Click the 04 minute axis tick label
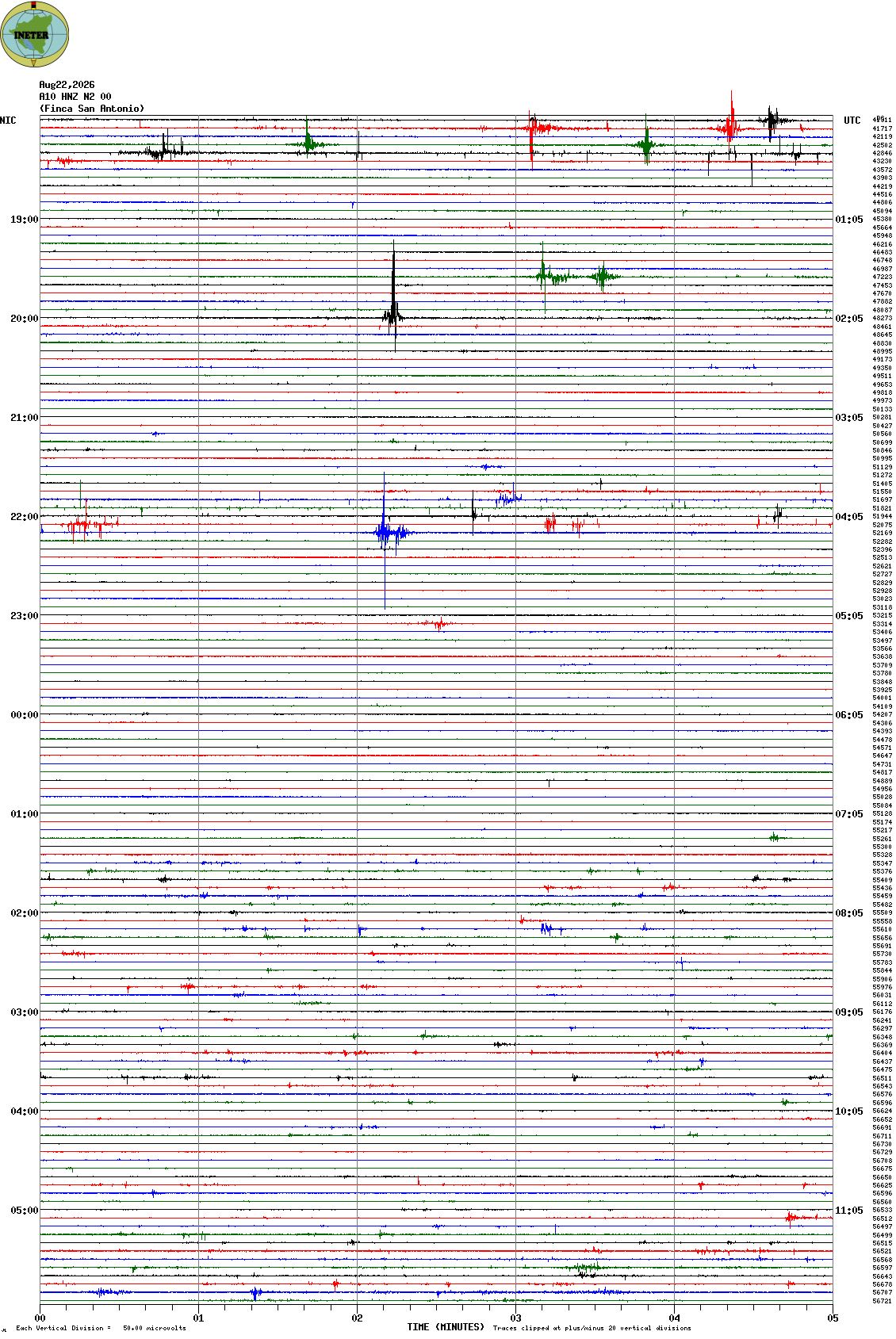 coord(674,1318)
